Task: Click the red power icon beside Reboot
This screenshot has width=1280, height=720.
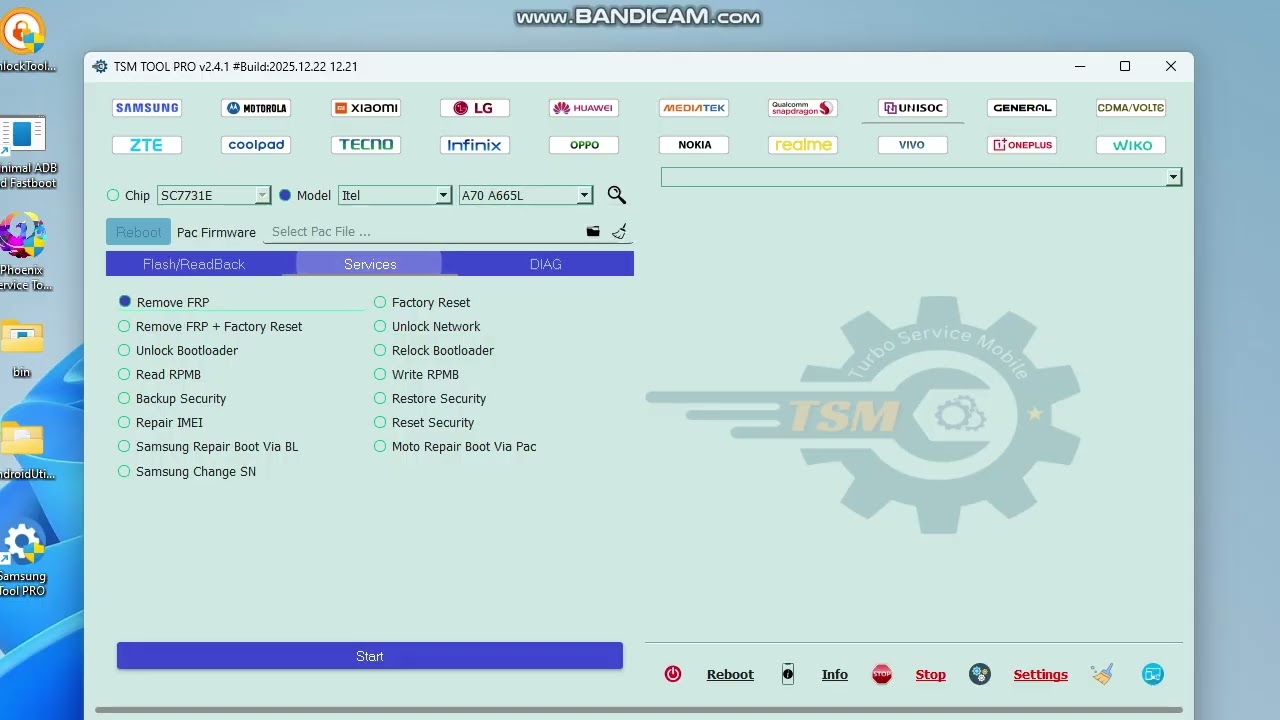Action: click(673, 674)
